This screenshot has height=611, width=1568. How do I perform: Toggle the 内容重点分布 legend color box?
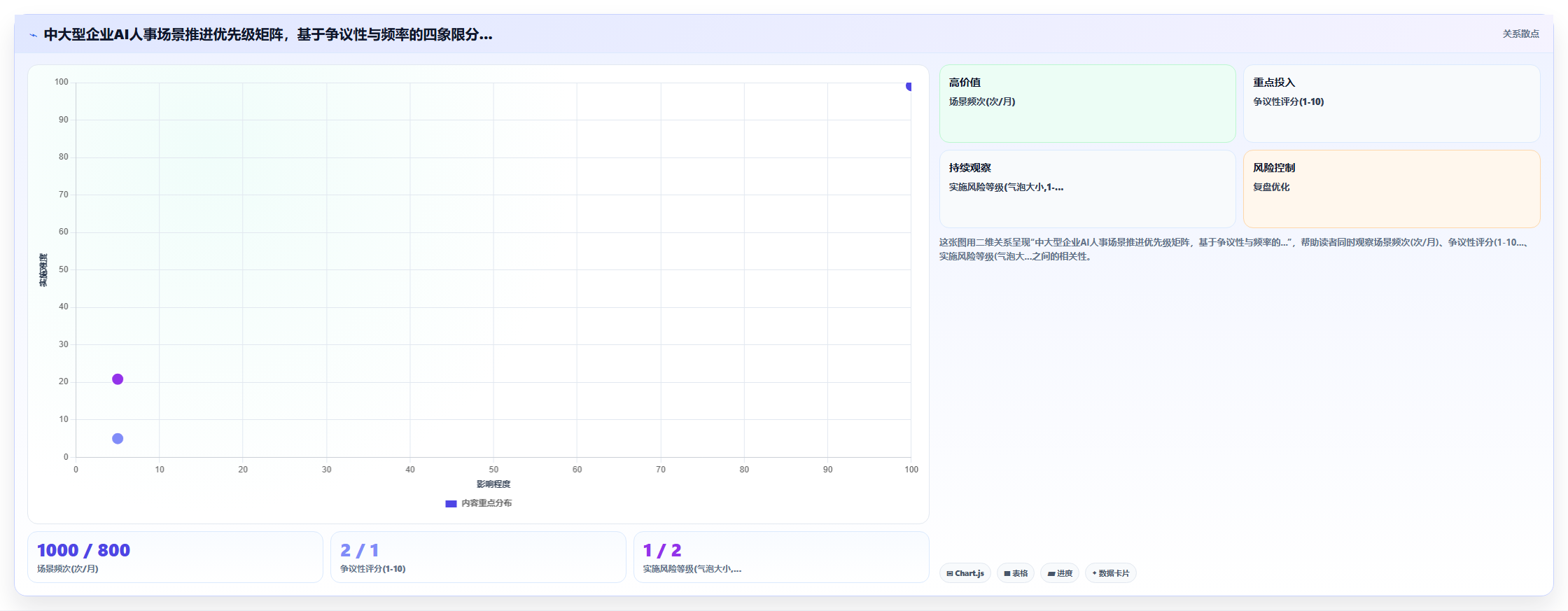tap(451, 504)
